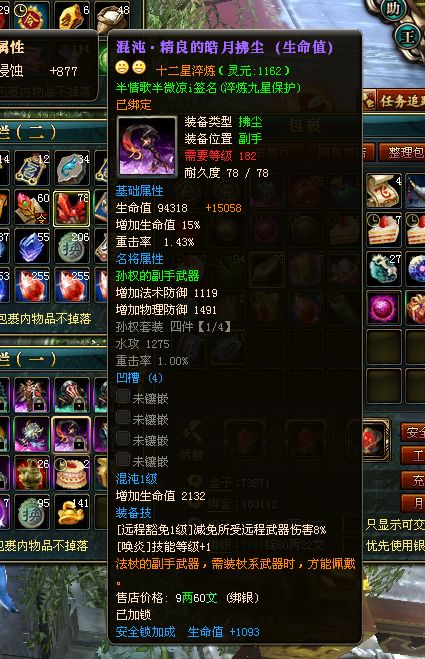Click the red gem slot beside 安全 button
This screenshot has height=659, width=425.
[x=375, y=440]
